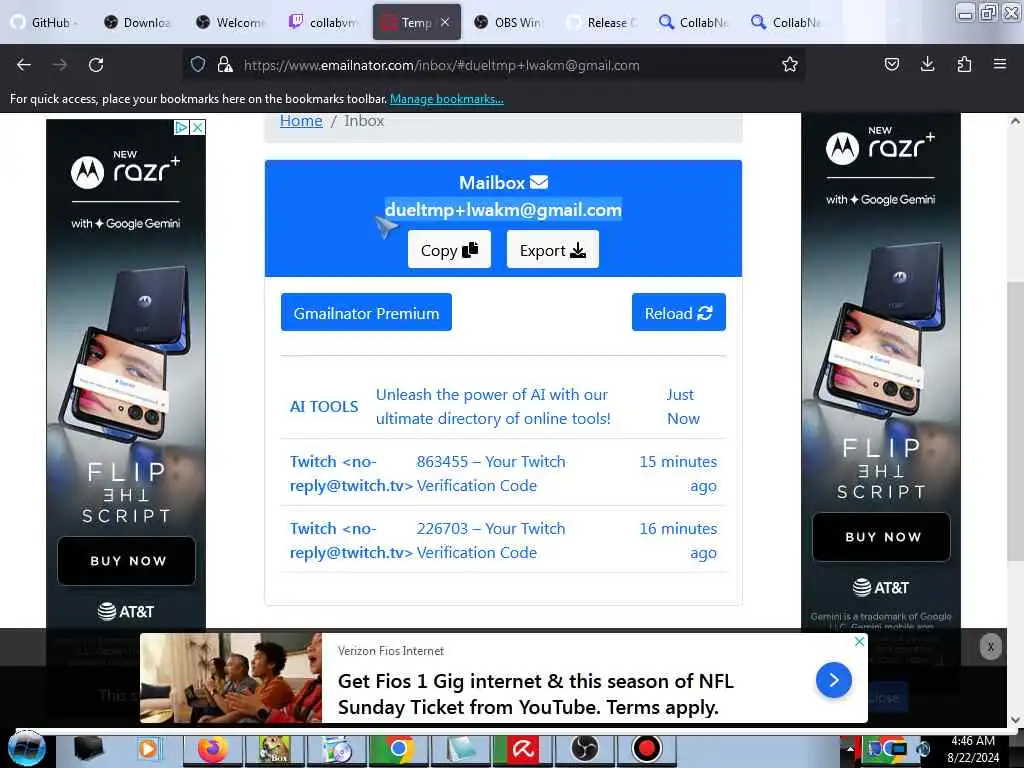The width and height of the screenshot is (1024, 768).
Task: Show hidden system tray icons
Action: tap(849, 748)
